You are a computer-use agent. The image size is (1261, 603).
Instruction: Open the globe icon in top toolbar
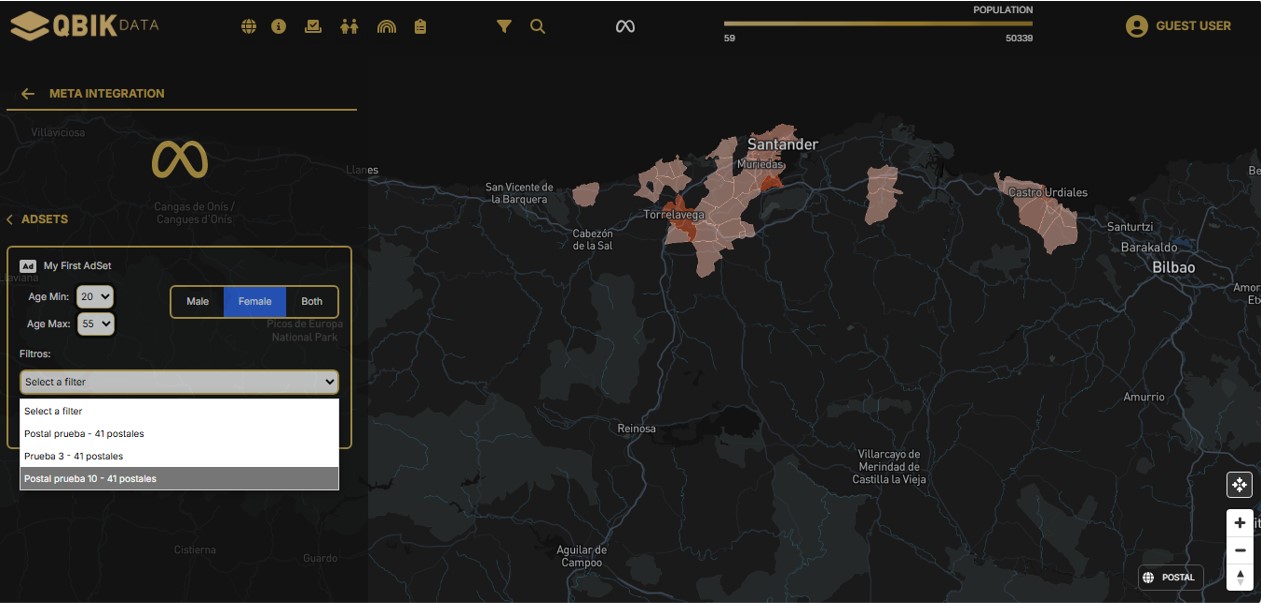tap(249, 27)
